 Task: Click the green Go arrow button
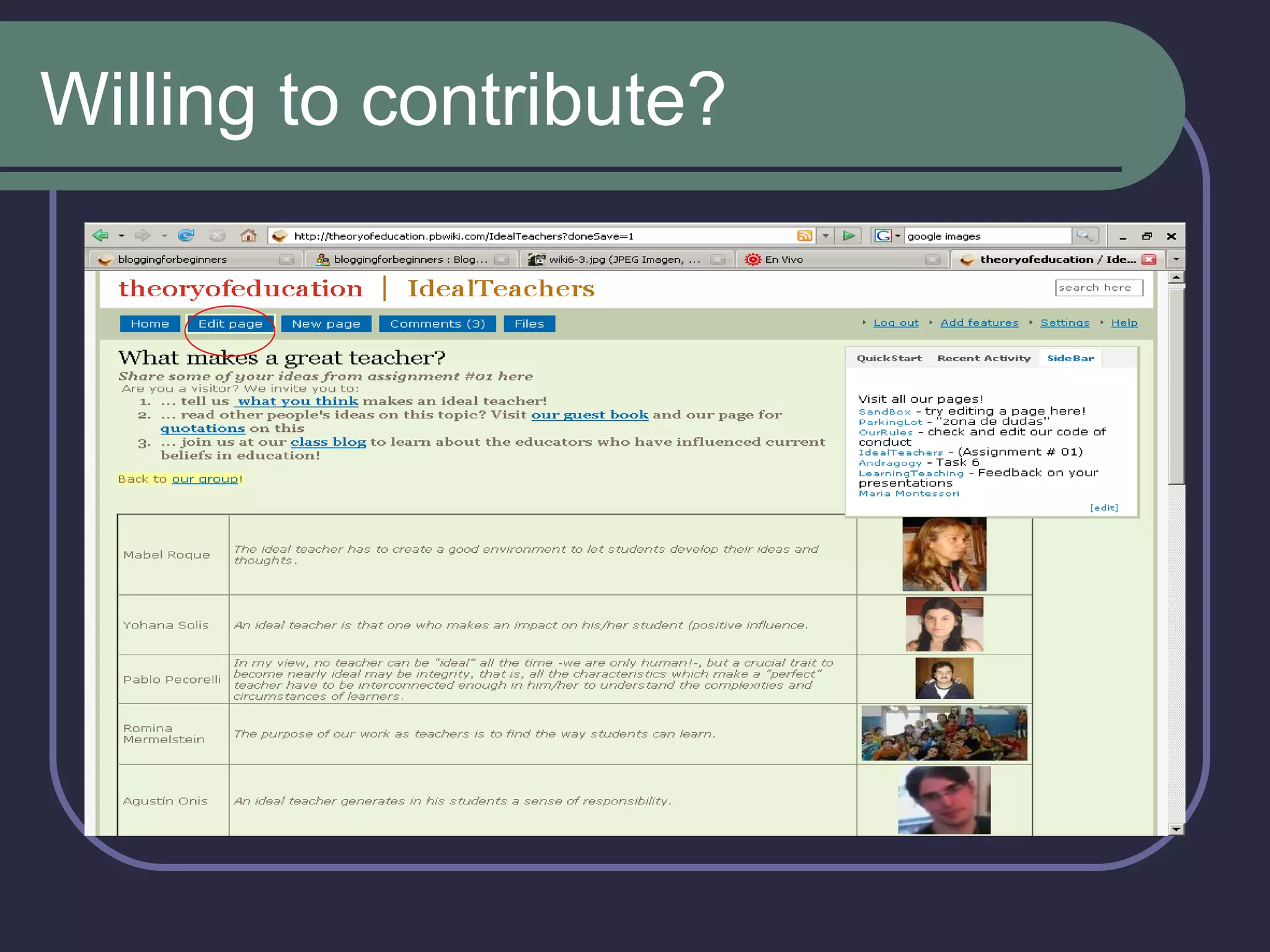point(849,236)
